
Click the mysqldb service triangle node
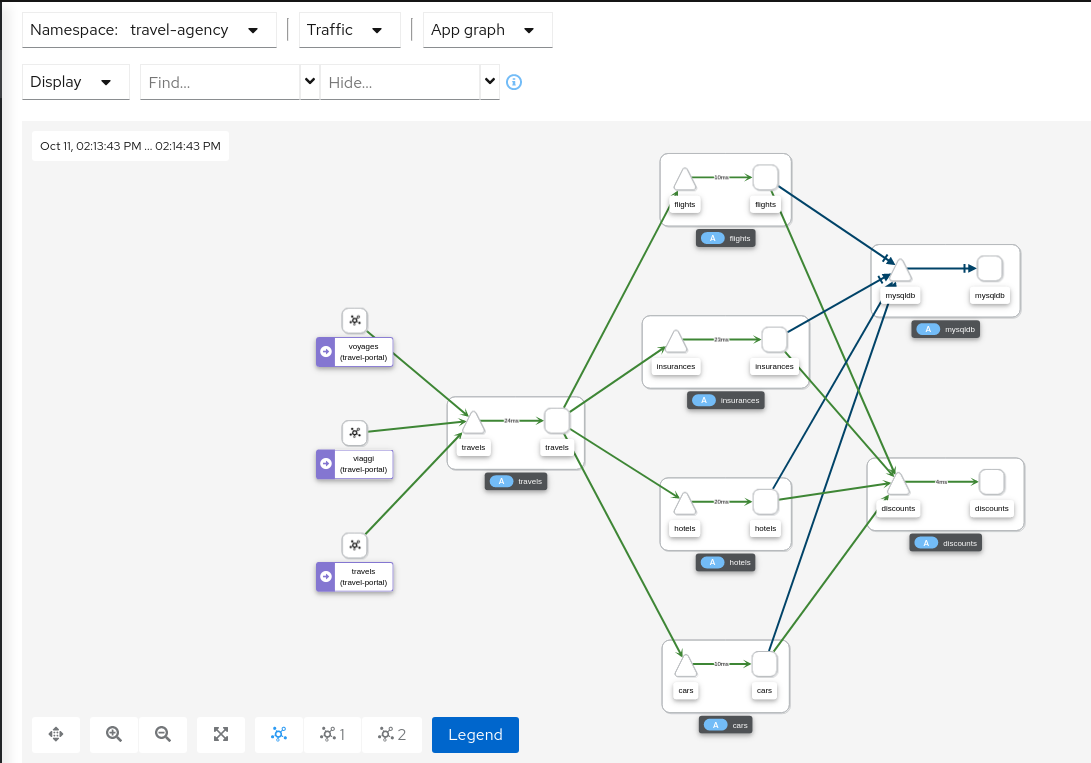(x=900, y=271)
